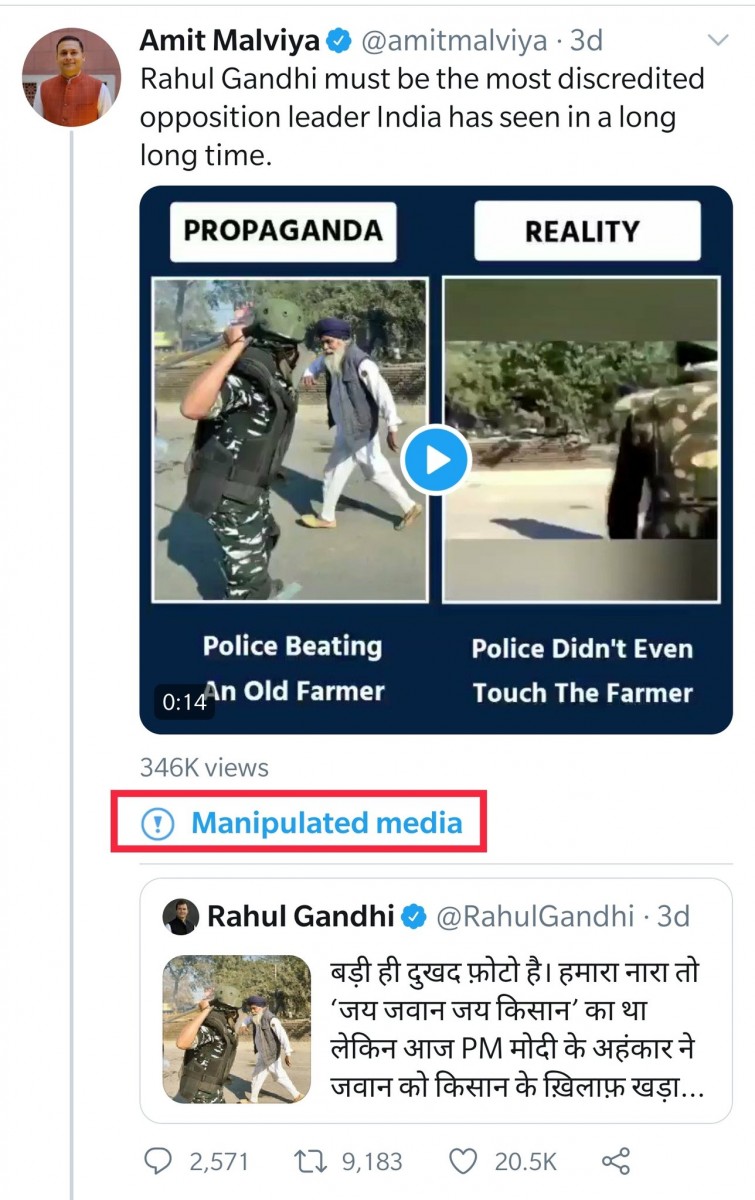This screenshot has width=755, height=1200.
Task: Like the tweet with the heart icon
Action: [462, 1161]
